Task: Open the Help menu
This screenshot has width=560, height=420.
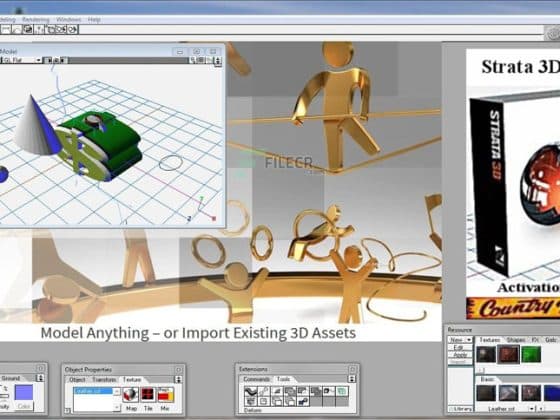Action: point(94,19)
